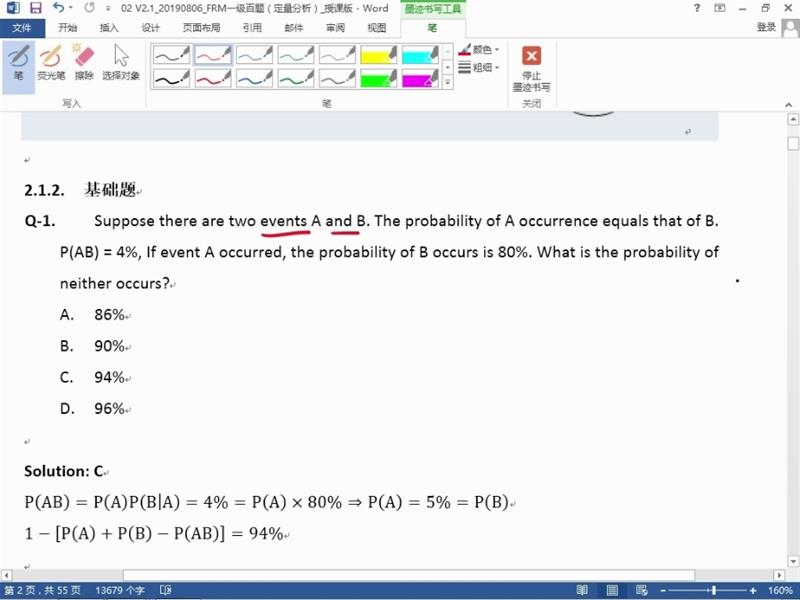Switch to Print Layout view

pos(612,590)
